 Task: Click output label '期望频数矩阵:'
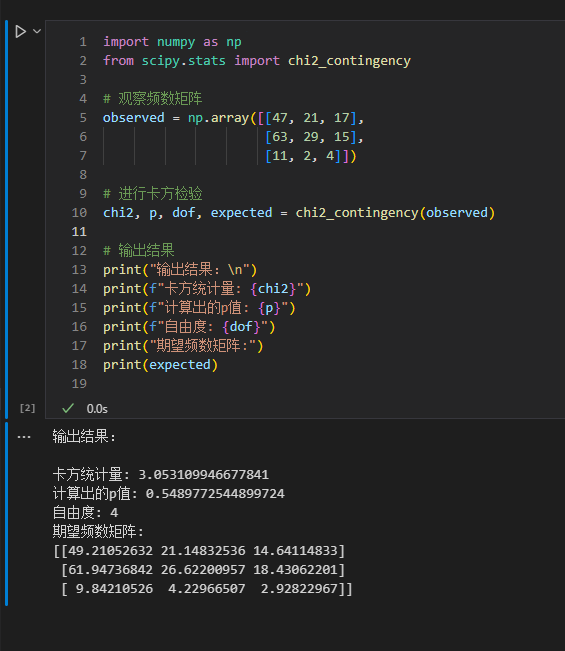click(98, 531)
